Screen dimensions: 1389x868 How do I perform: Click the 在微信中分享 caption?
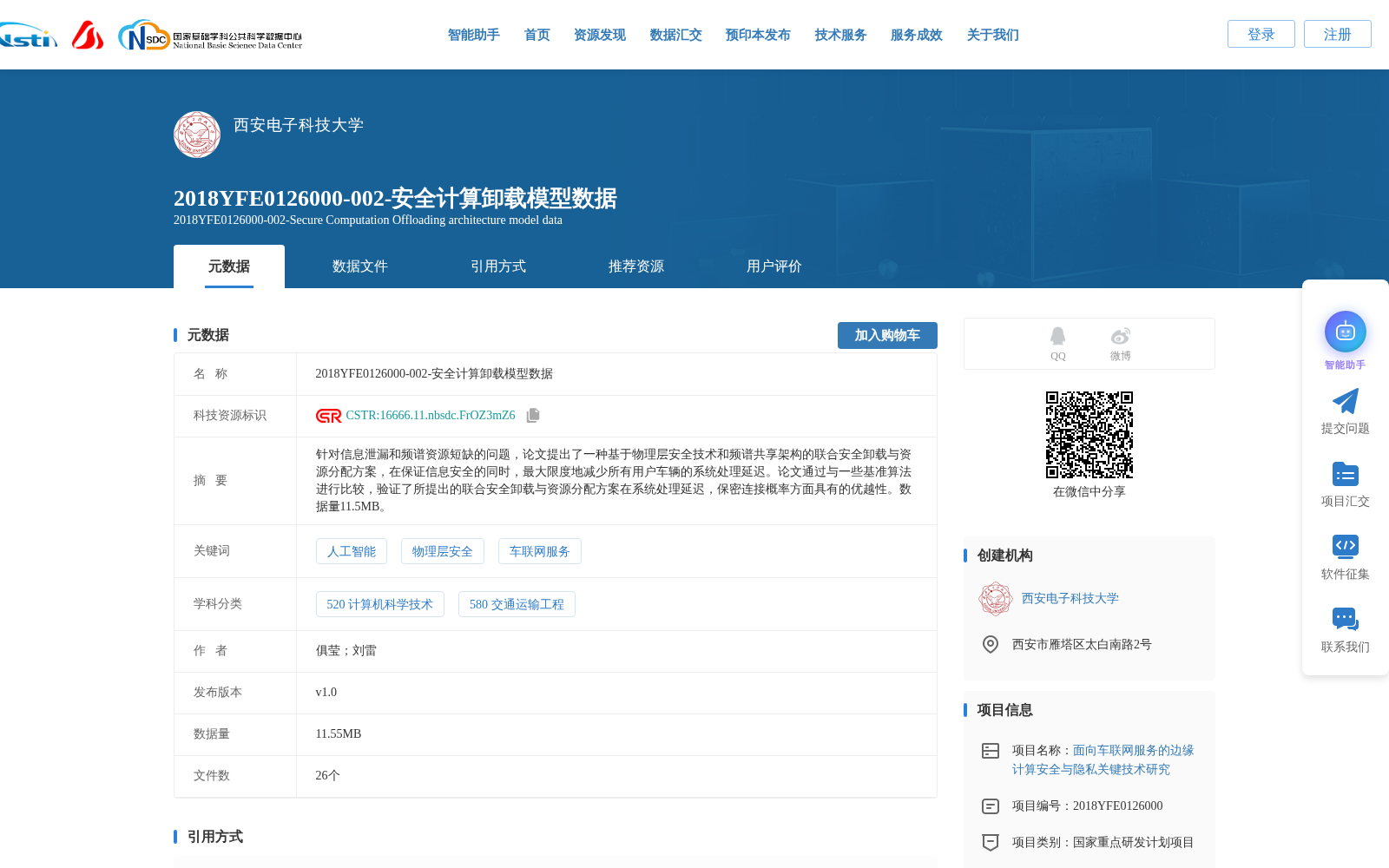(1089, 492)
